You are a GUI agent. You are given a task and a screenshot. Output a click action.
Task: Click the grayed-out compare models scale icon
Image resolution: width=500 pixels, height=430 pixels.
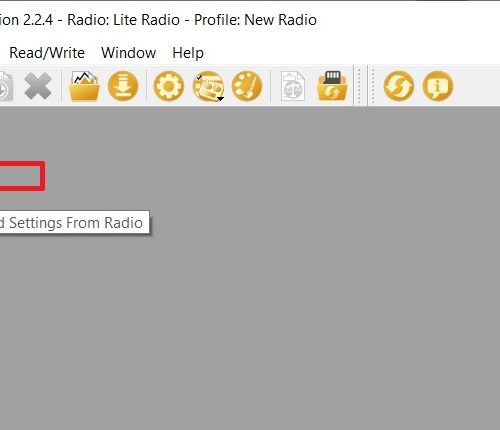[293, 86]
